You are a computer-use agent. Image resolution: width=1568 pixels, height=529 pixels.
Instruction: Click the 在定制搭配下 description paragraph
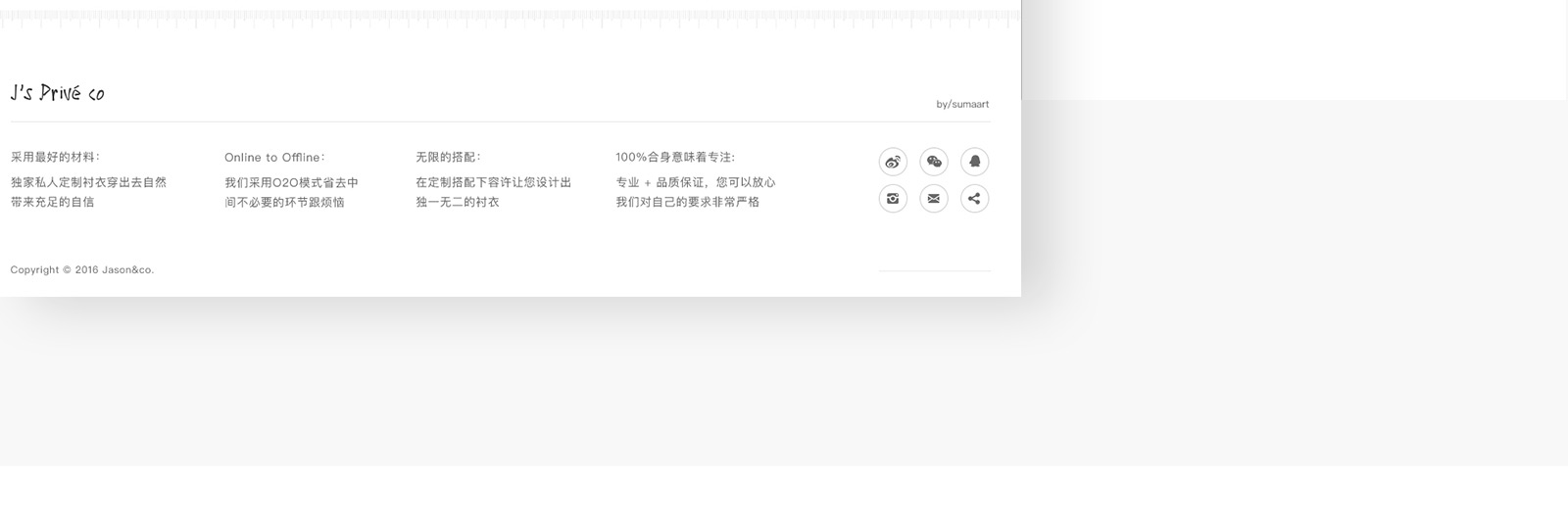pos(493,192)
